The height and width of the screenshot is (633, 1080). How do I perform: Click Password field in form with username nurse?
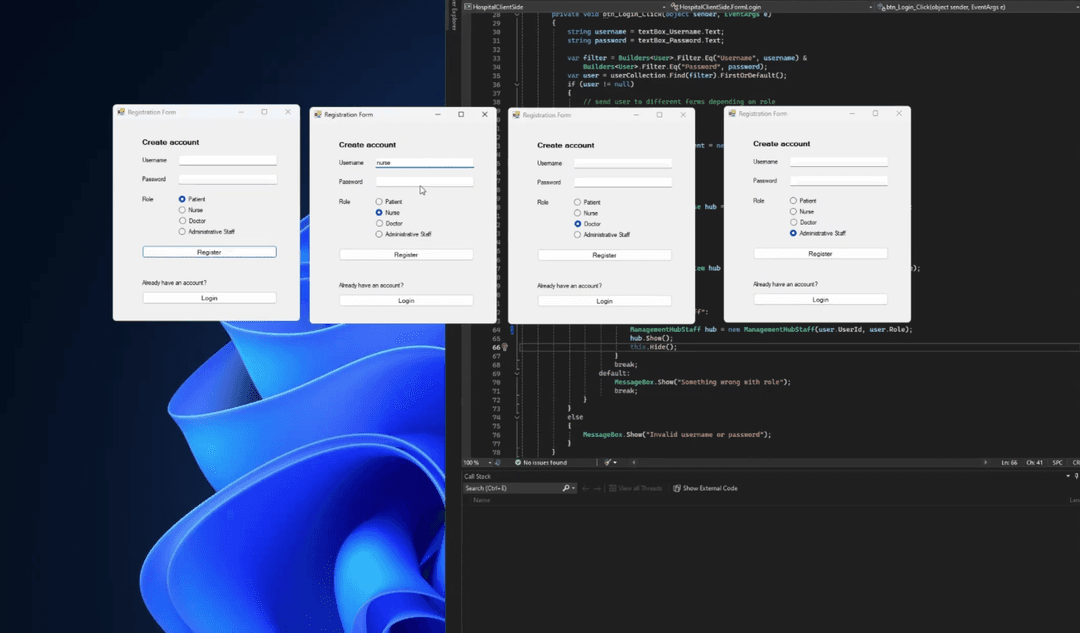424,182
